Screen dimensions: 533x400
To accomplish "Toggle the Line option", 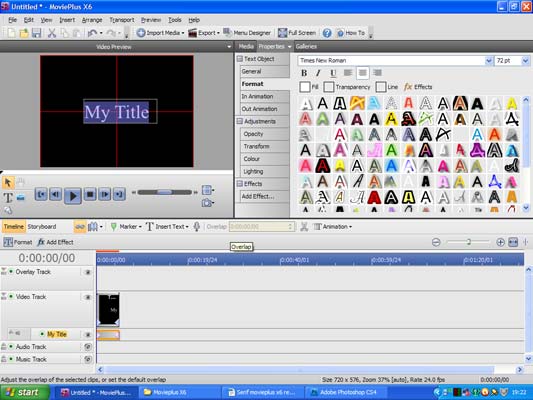I will [x=381, y=87].
